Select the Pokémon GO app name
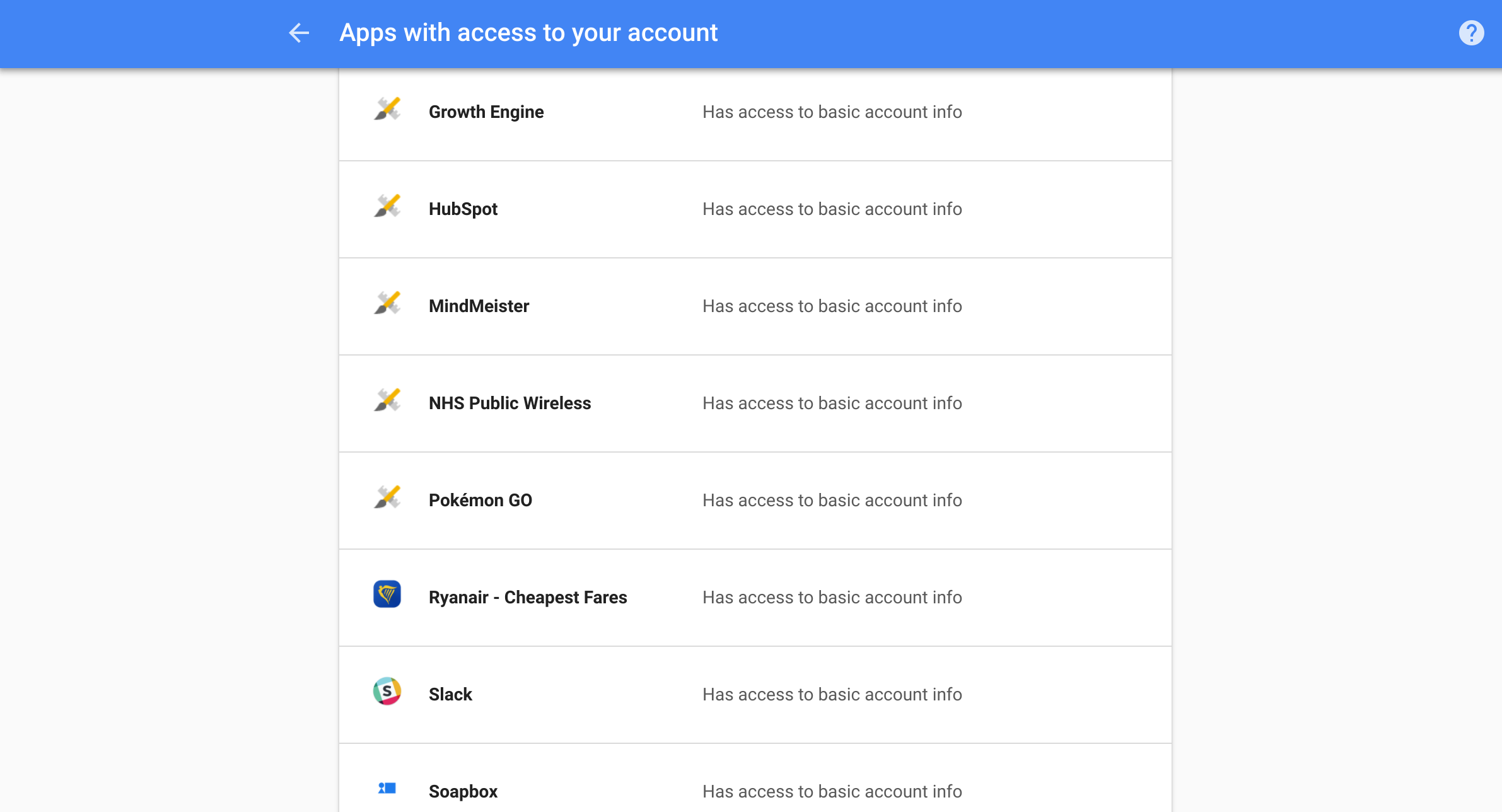1502x812 pixels. coord(480,501)
